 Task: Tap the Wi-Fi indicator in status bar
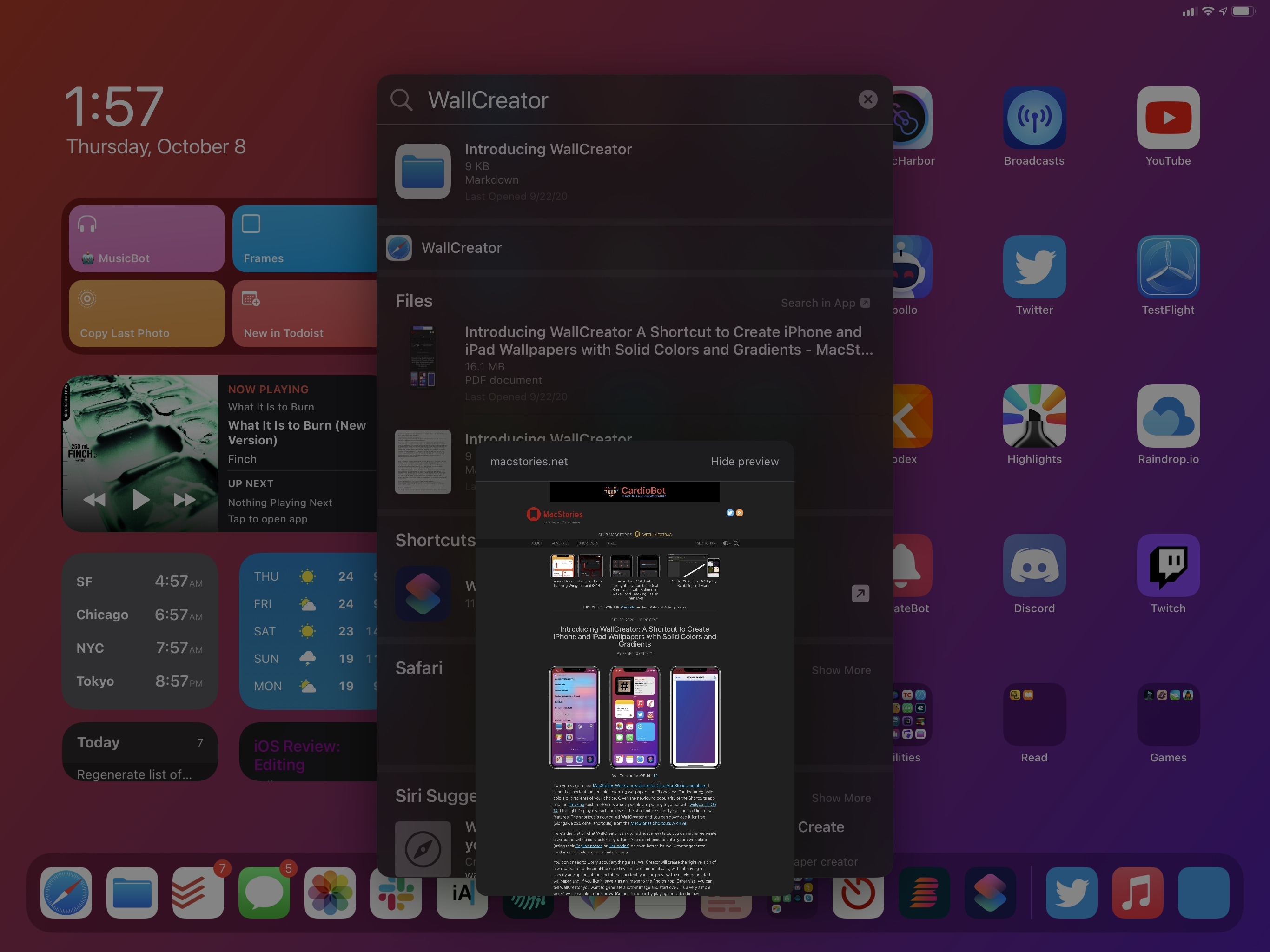pyautogui.click(x=1208, y=11)
